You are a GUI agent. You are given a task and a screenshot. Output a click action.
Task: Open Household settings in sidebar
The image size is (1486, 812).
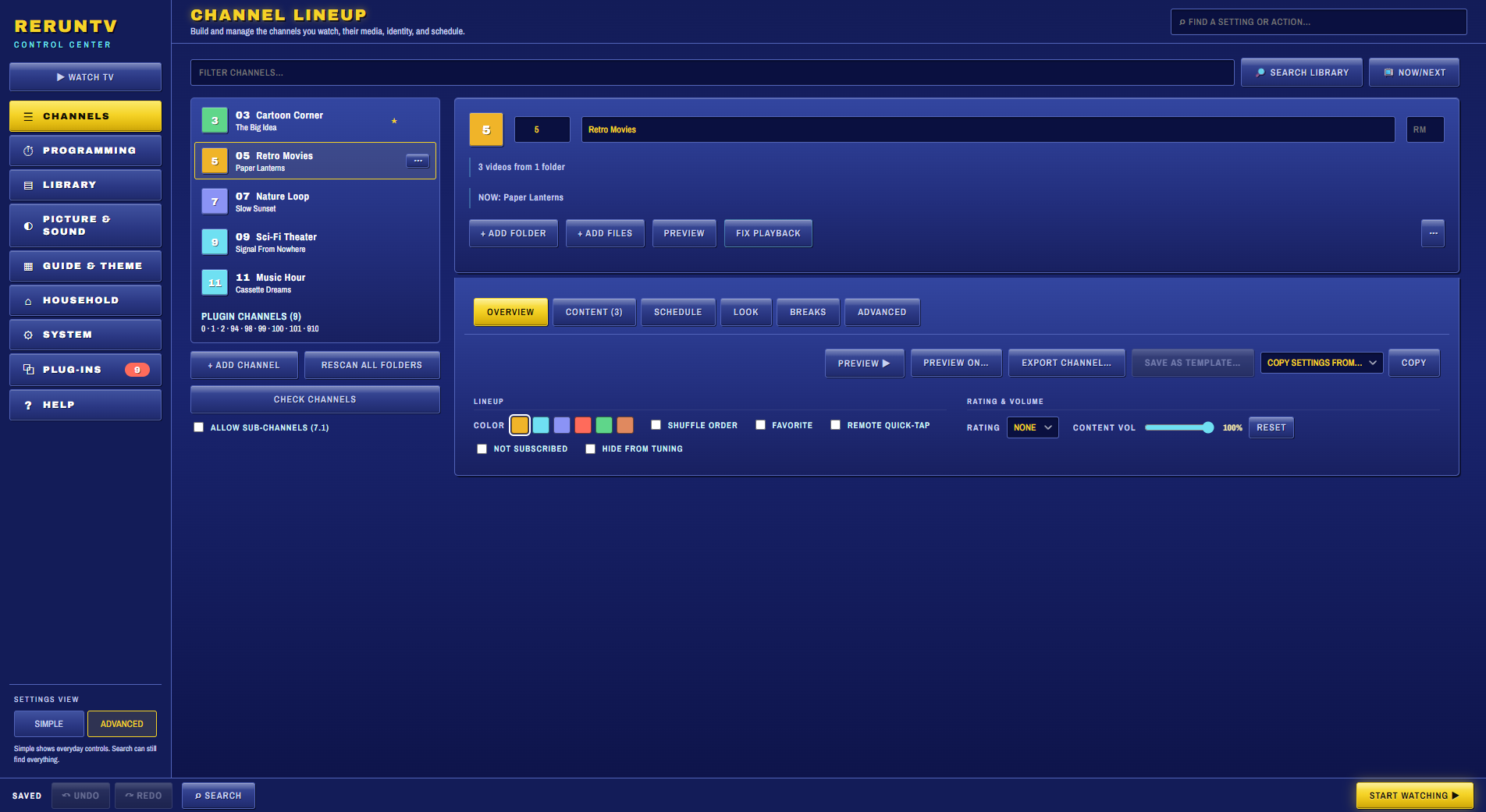[85, 300]
